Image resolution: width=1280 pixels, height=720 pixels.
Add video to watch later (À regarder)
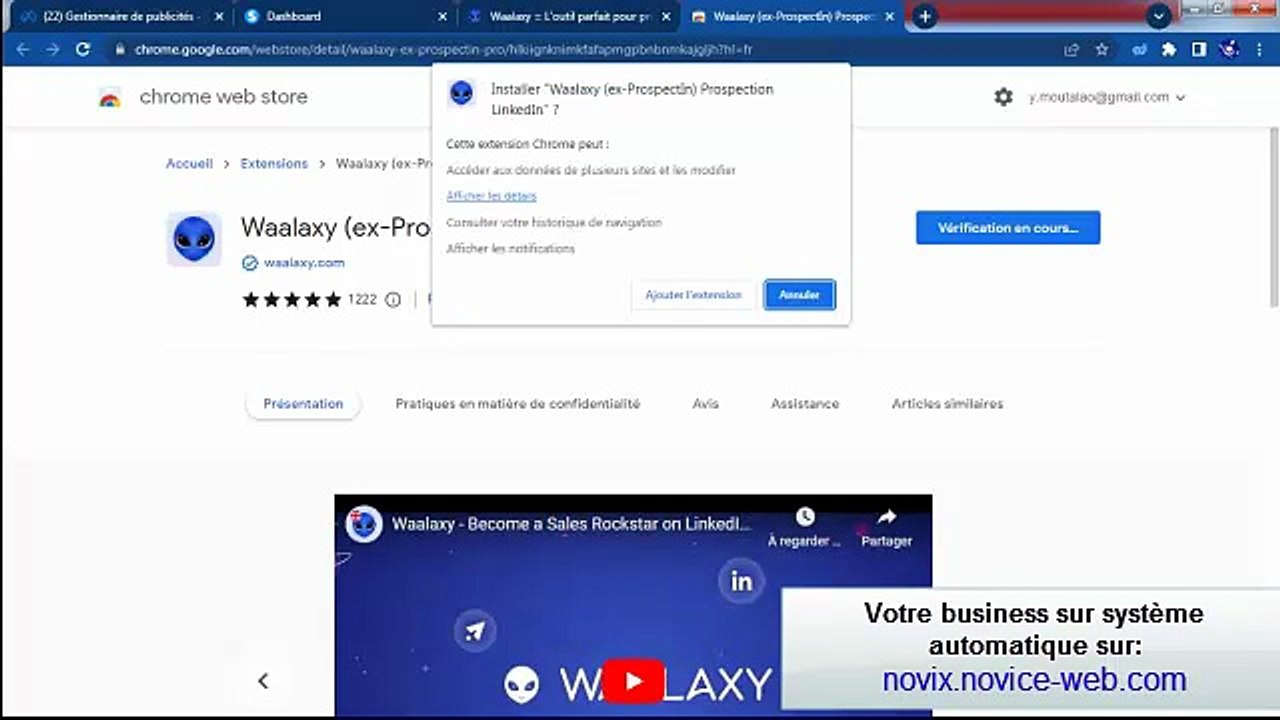coord(805,526)
